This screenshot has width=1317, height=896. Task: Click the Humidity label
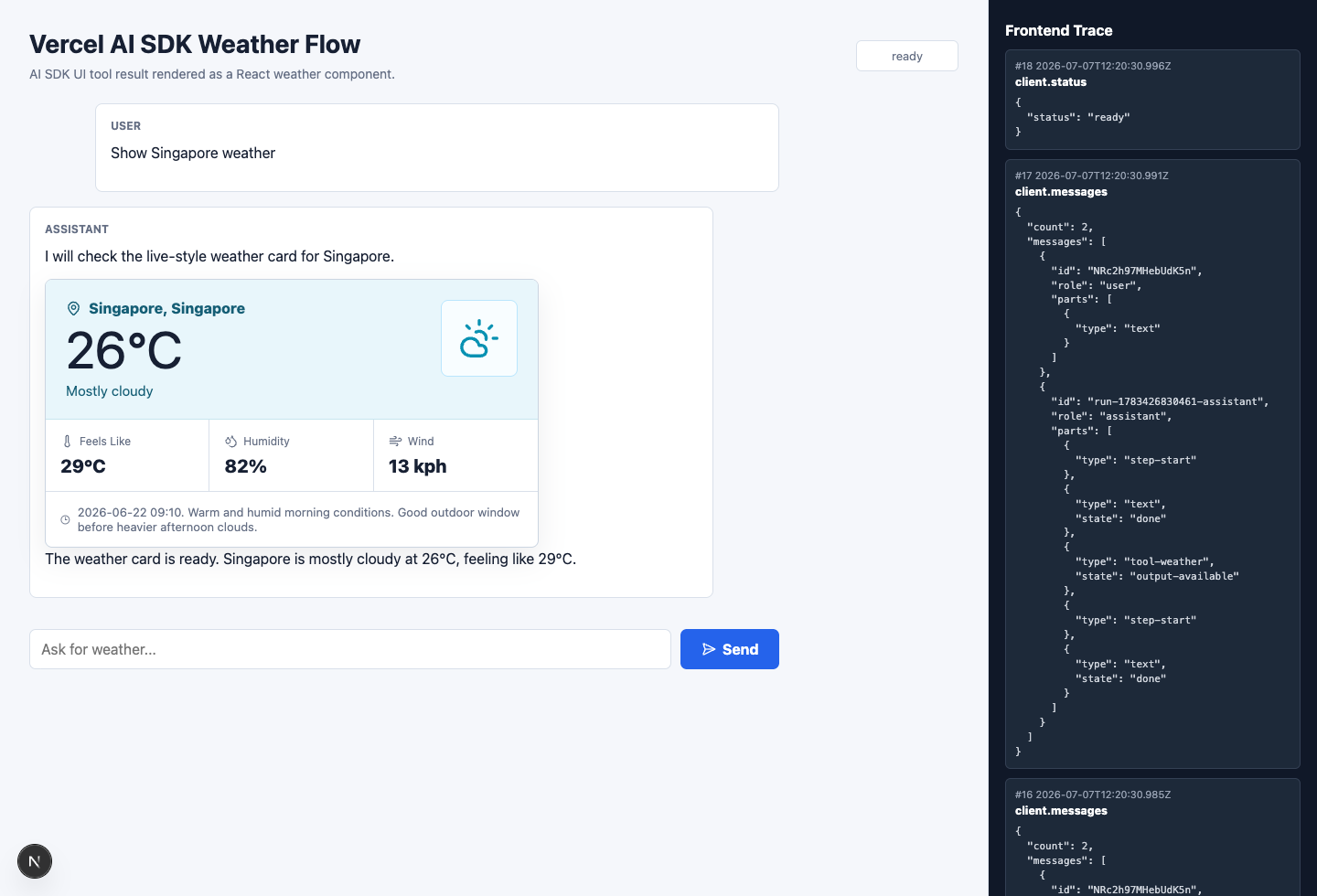tap(266, 442)
